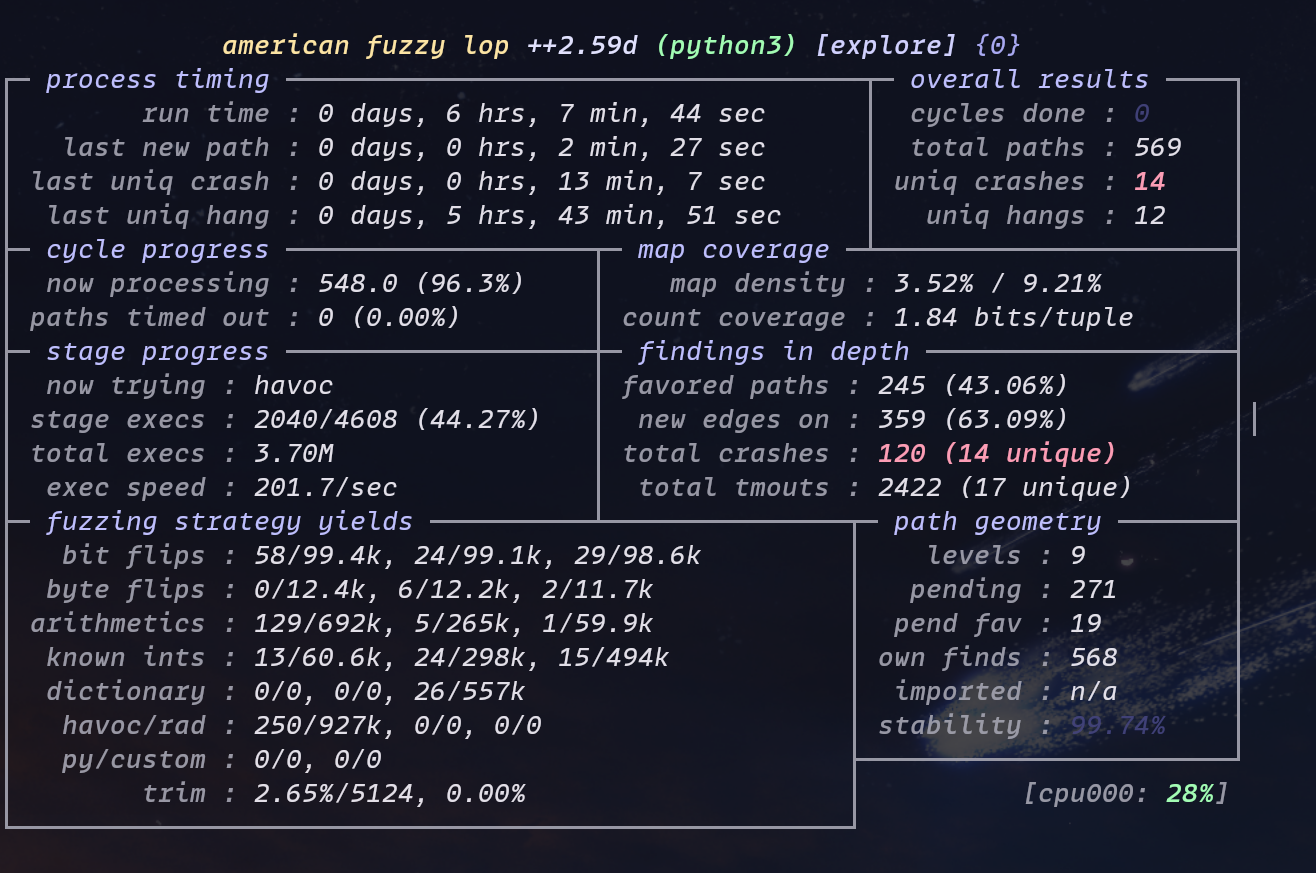Click the "american fuzzy lop" title text
The height and width of the screenshot is (873, 1316).
click(x=365, y=46)
